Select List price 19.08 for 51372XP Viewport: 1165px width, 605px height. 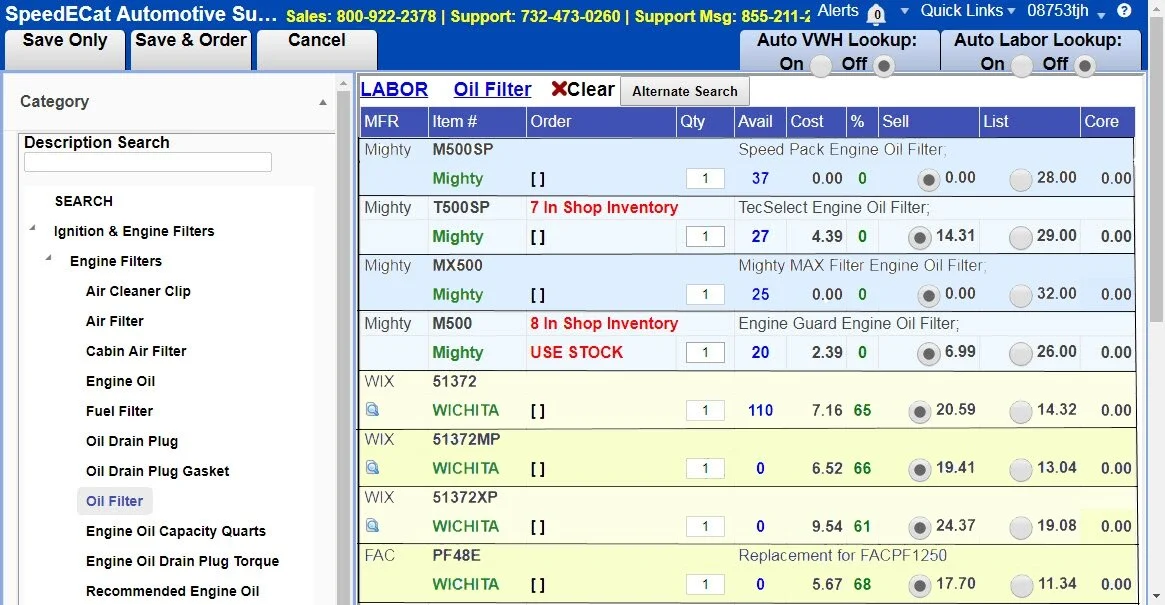pos(1020,528)
